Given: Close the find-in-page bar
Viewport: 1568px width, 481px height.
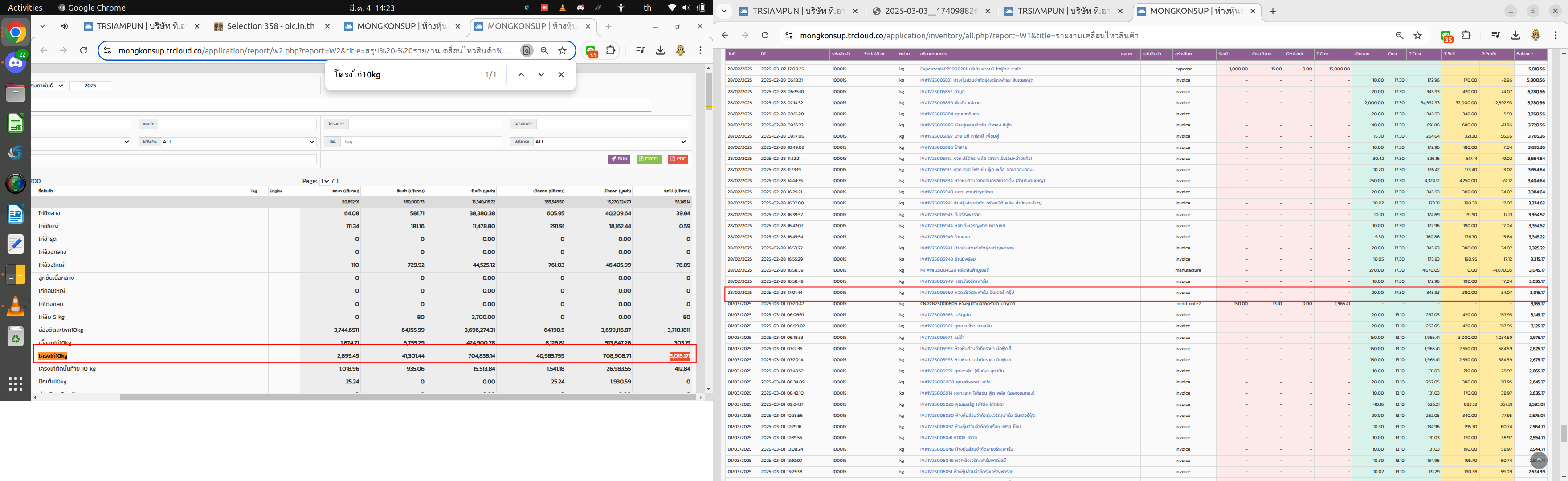Looking at the screenshot, I should [561, 74].
